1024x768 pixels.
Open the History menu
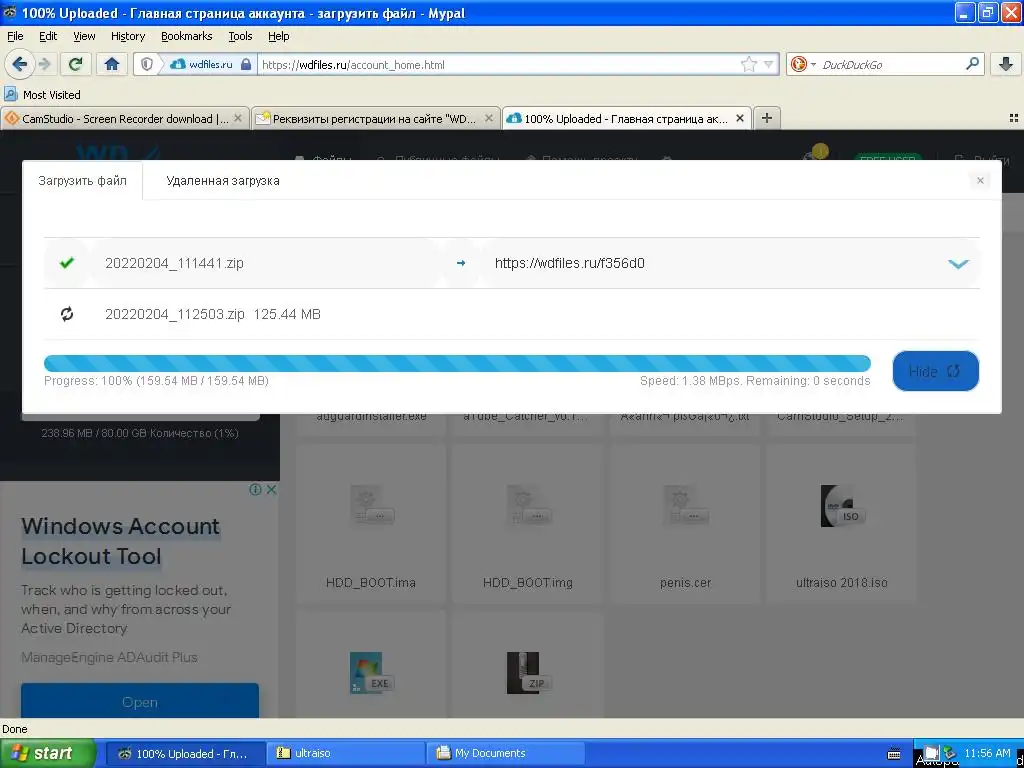[128, 36]
